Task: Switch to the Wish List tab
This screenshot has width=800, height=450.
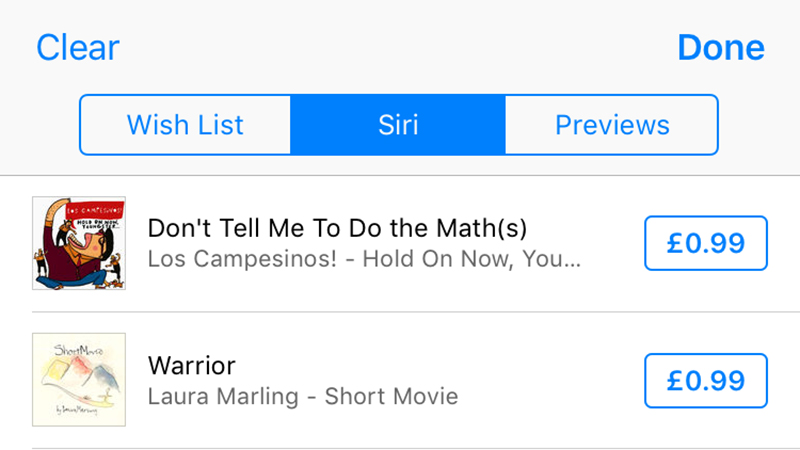Action: [185, 124]
